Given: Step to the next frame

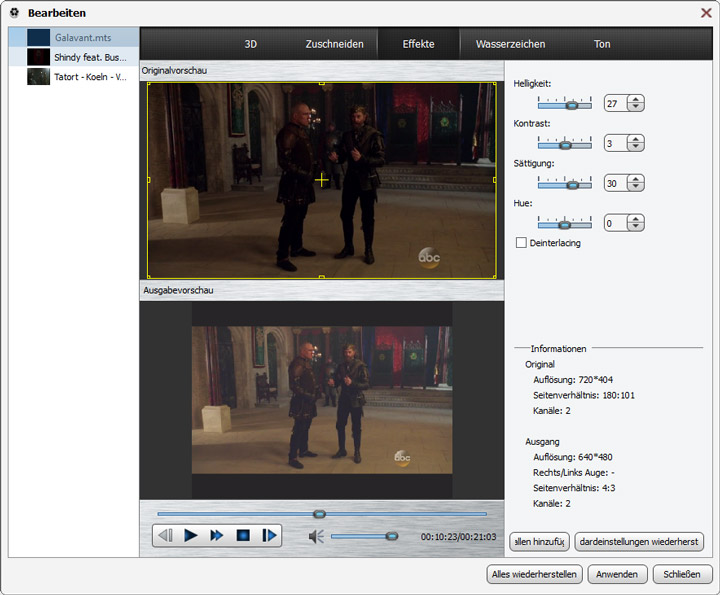Looking at the screenshot, I should (269, 535).
